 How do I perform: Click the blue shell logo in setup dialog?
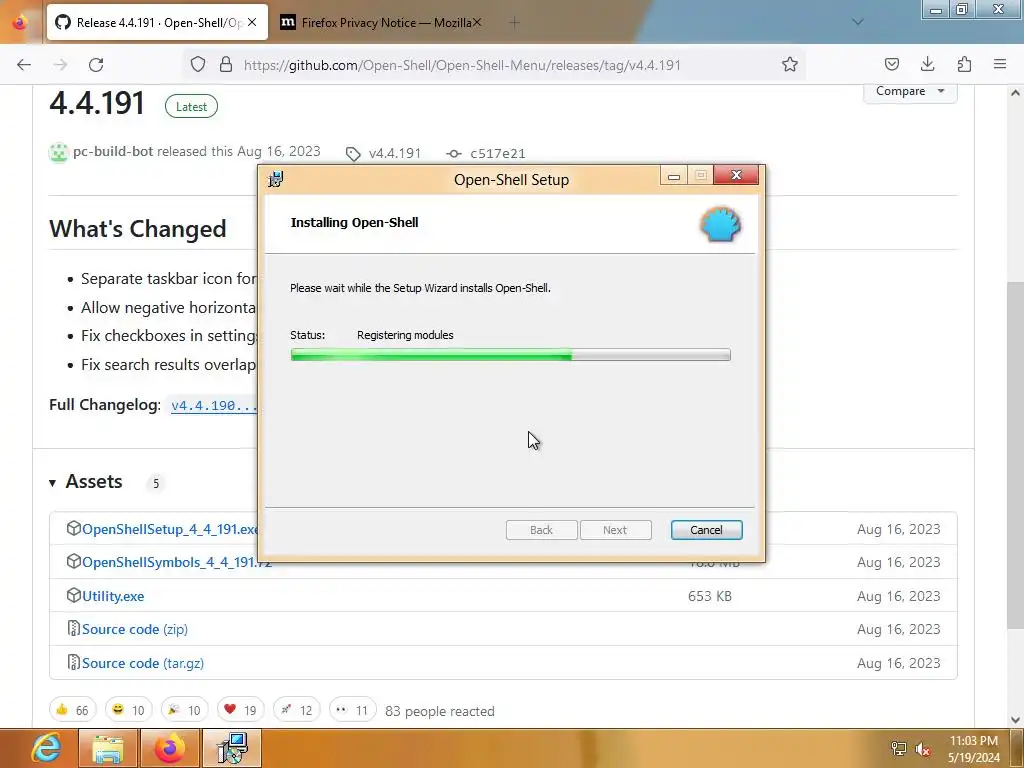pos(721,225)
